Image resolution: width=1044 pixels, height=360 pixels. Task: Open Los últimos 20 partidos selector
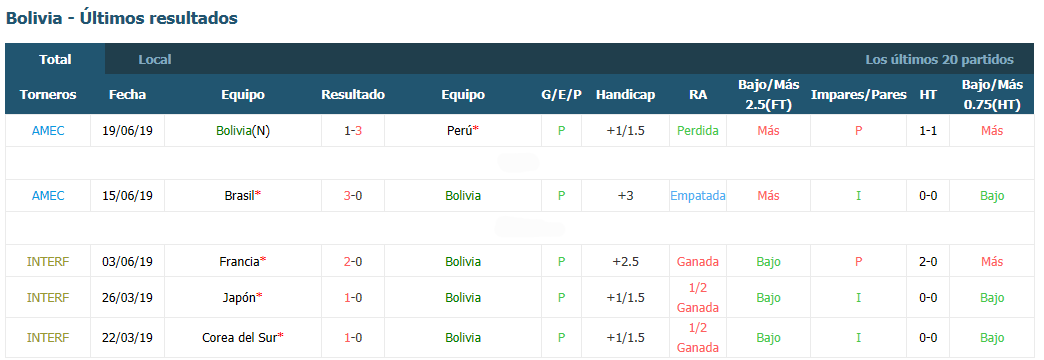[939, 59]
